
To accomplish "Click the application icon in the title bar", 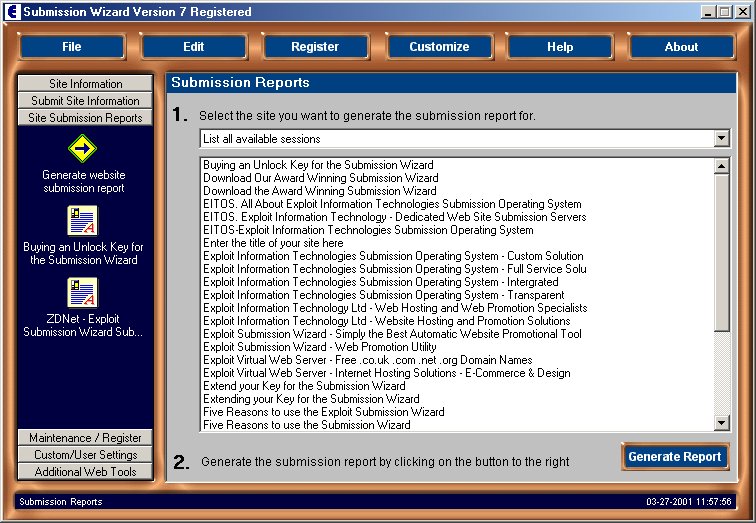I will point(12,12).
